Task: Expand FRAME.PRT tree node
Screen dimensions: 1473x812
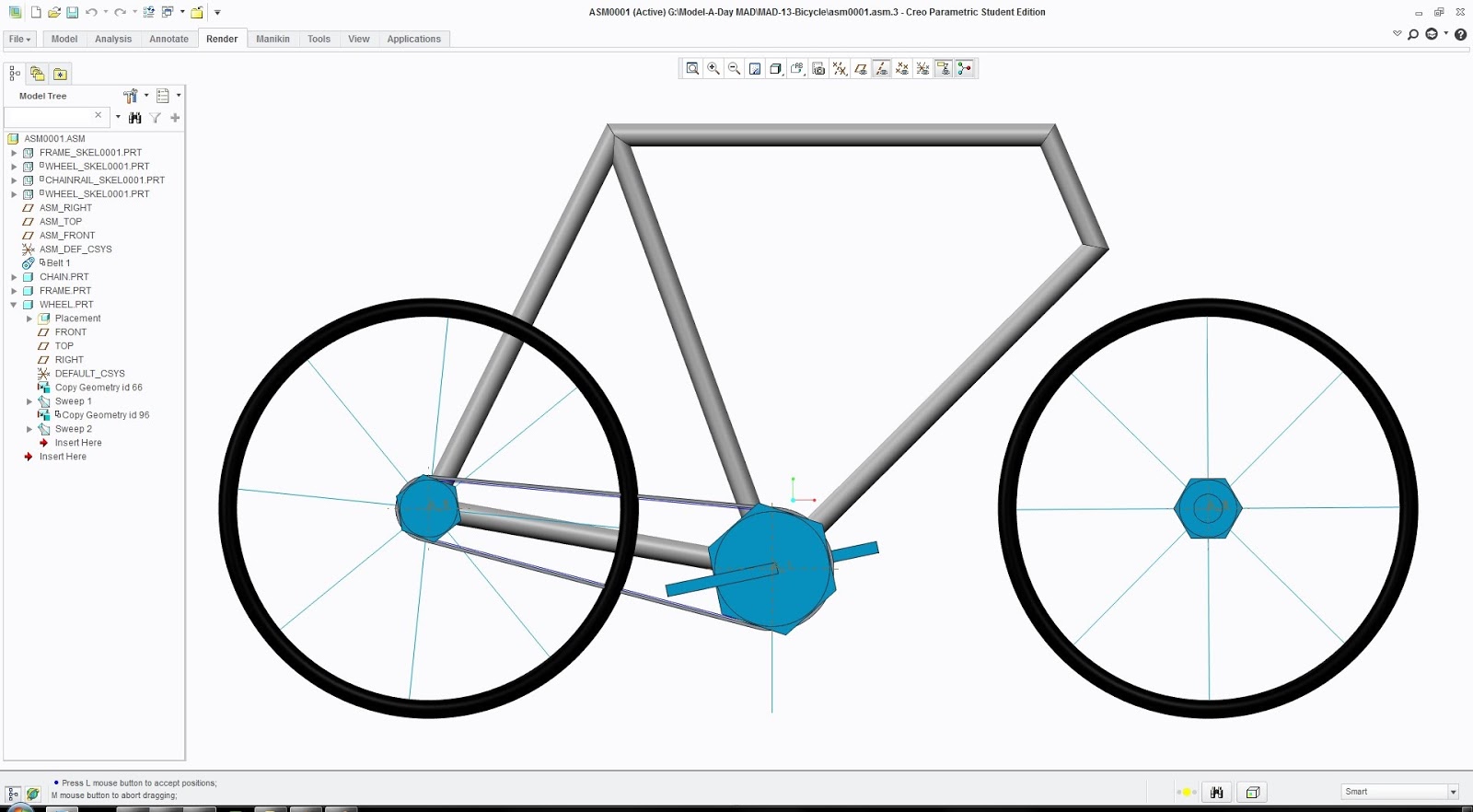Action: (x=14, y=291)
